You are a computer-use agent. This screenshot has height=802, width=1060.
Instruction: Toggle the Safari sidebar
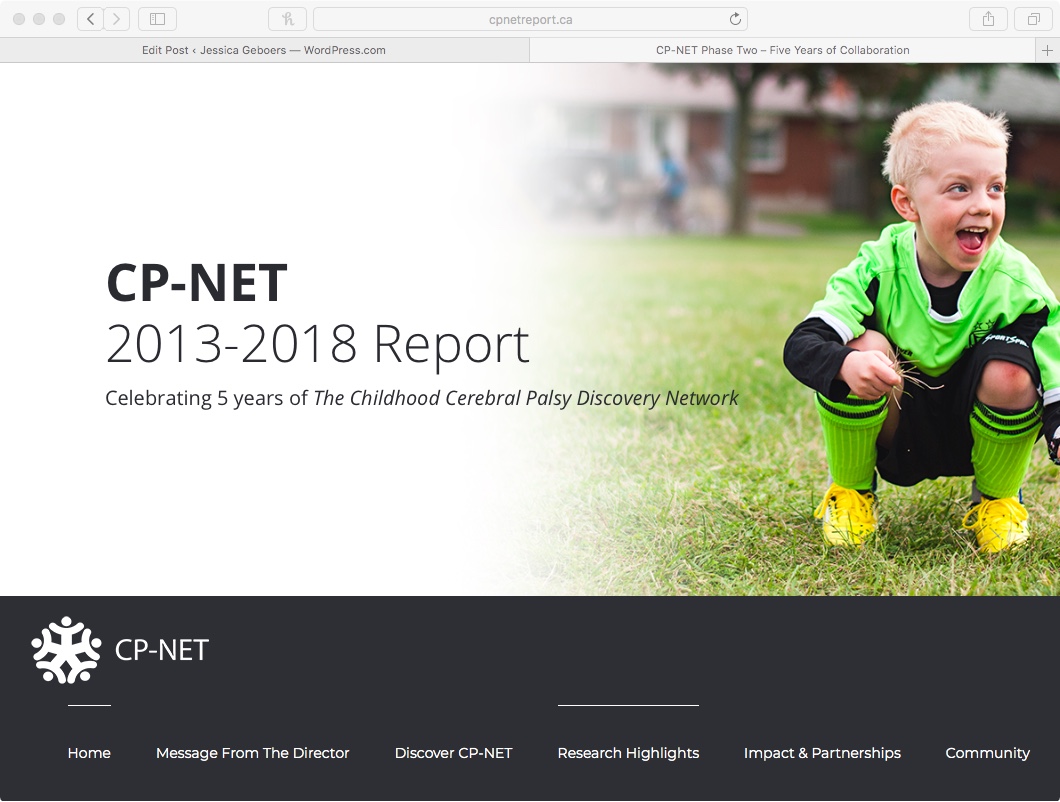tap(156, 18)
